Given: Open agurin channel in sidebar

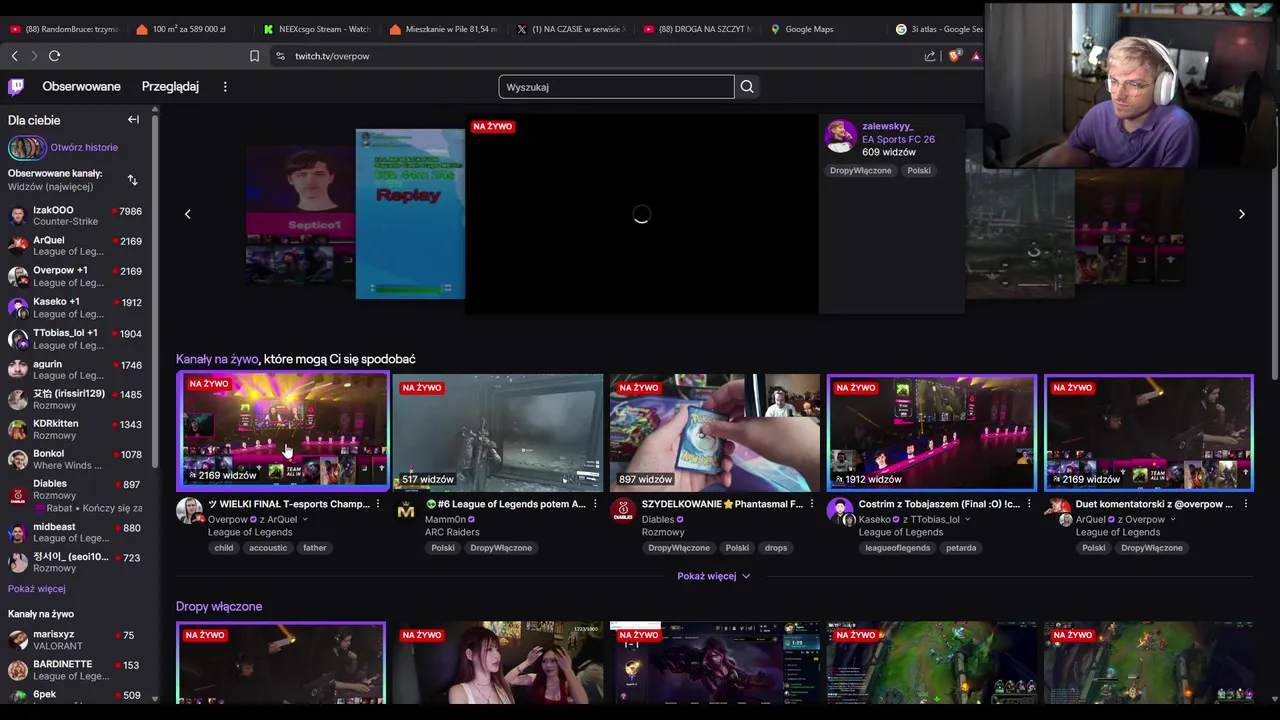Looking at the screenshot, I should pyautogui.click(x=78, y=370).
